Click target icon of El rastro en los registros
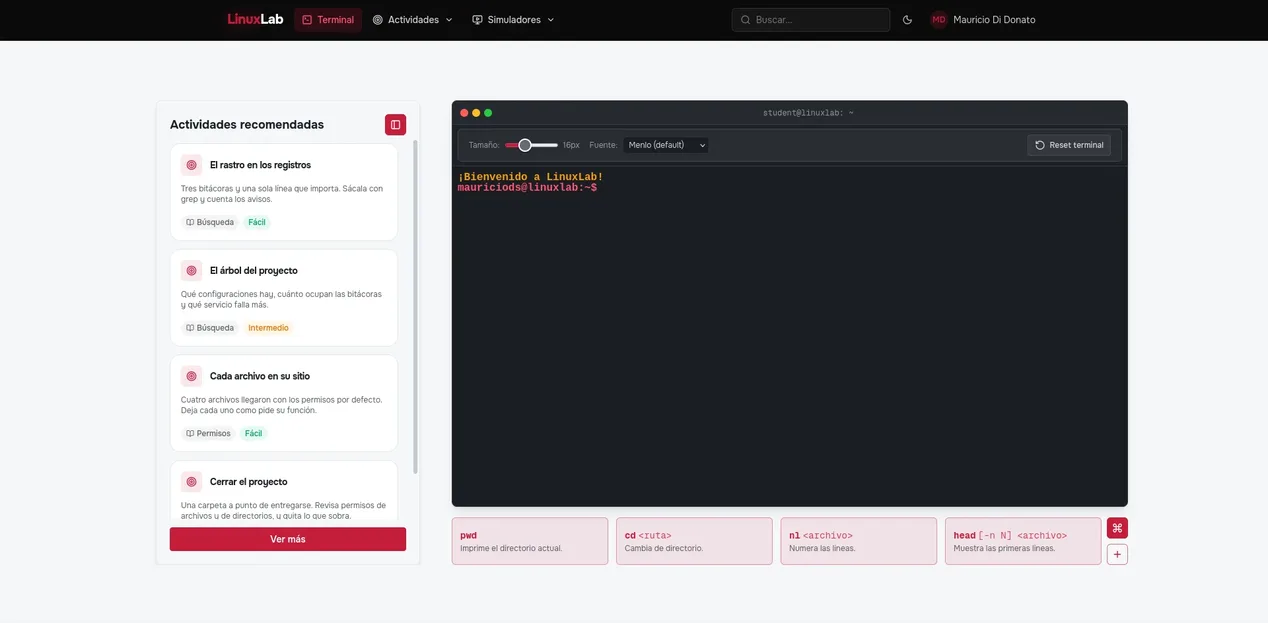The width and height of the screenshot is (1268, 623). tap(191, 165)
